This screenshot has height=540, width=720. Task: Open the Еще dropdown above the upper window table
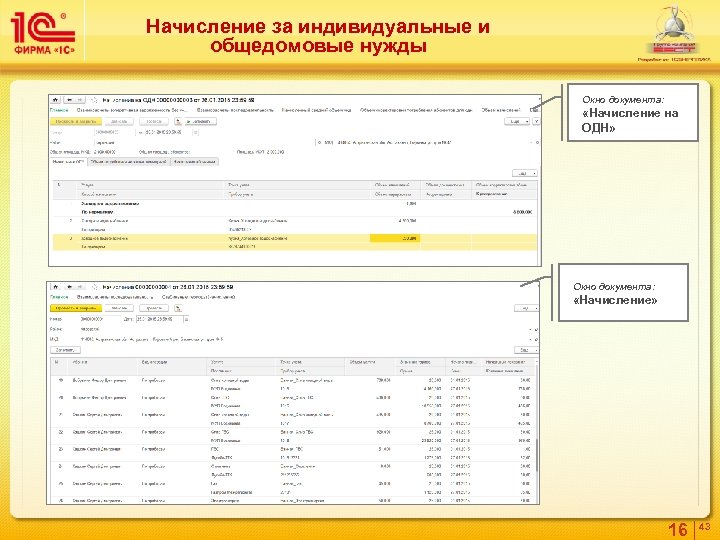(x=525, y=173)
